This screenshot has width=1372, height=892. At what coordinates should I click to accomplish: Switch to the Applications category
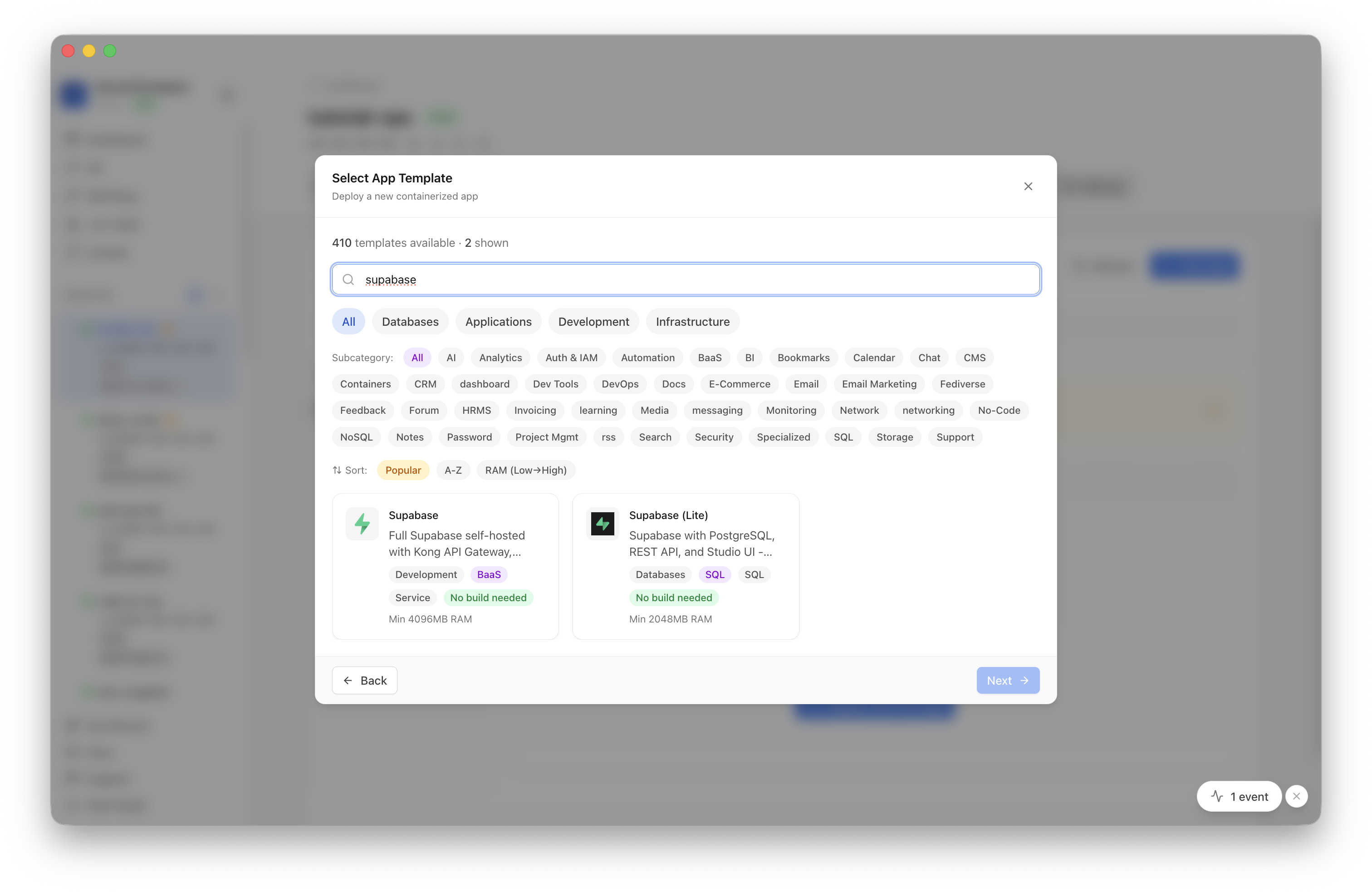click(x=498, y=322)
